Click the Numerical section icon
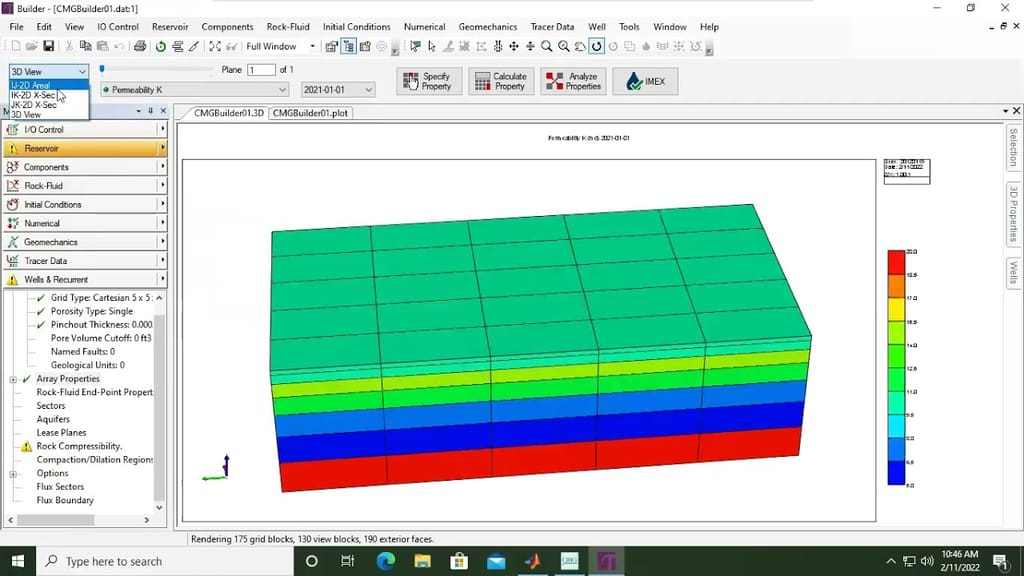Image resolution: width=1024 pixels, height=576 pixels. [x=12, y=223]
